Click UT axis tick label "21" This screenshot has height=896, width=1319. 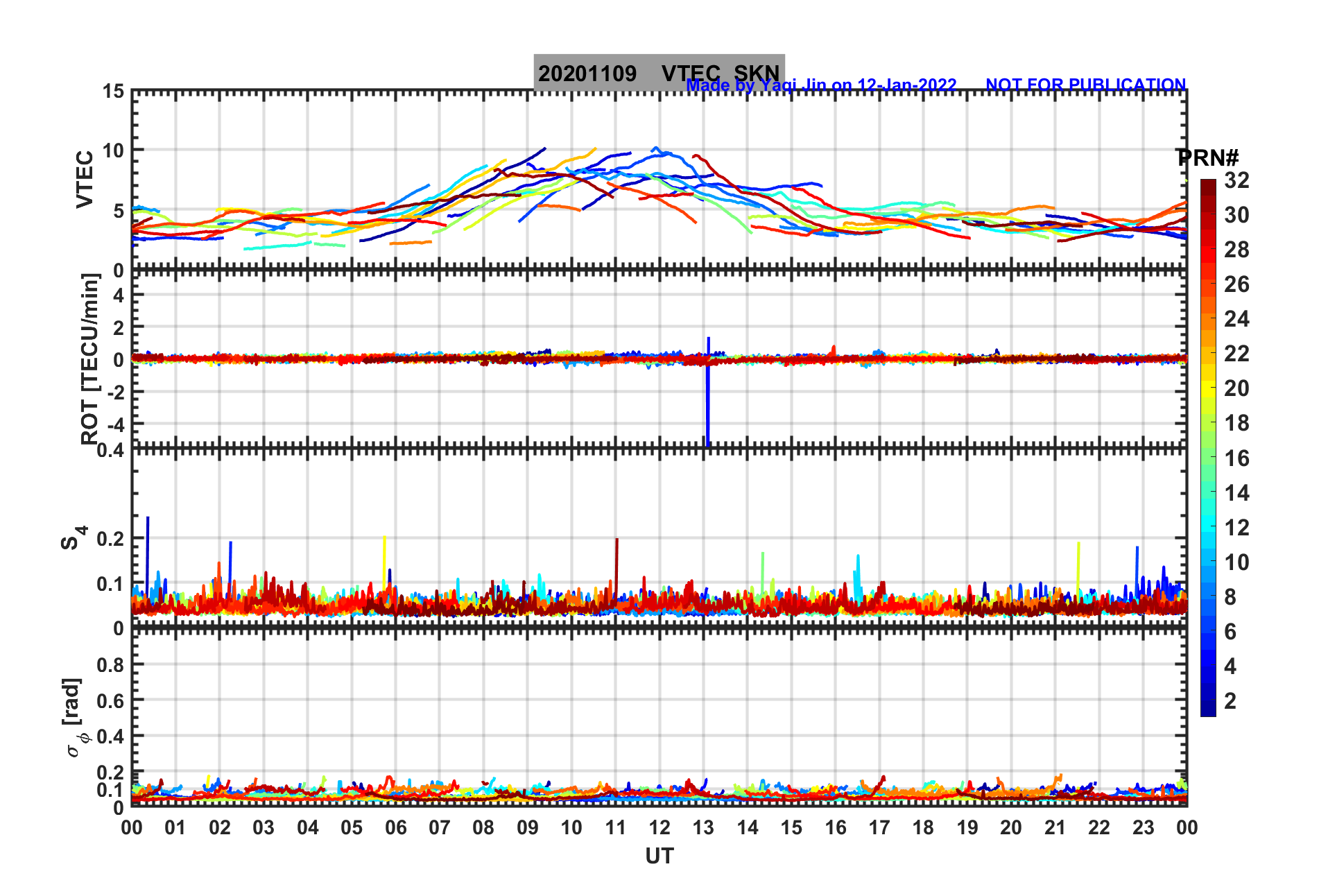(x=1055, y=827)
